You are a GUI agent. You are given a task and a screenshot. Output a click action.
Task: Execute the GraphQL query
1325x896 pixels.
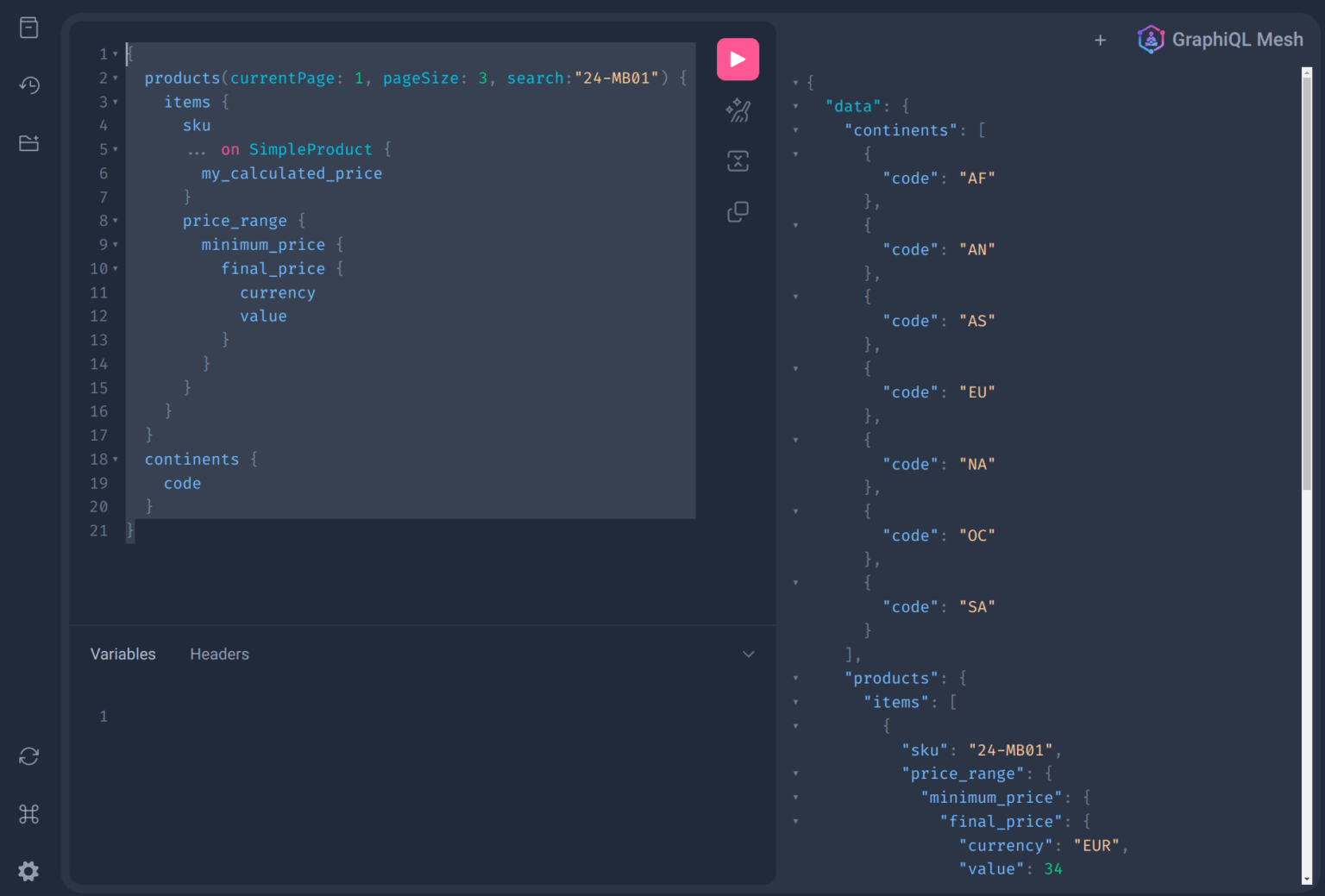(x=738, y=59)
